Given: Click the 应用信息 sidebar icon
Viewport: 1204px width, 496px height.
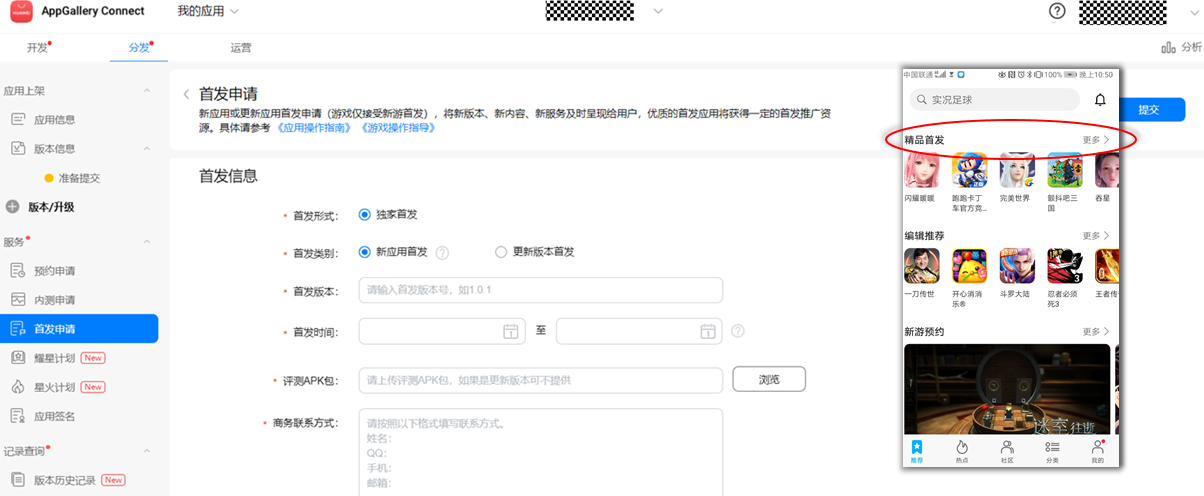Looking at the screenshot, I should point(17,120).
